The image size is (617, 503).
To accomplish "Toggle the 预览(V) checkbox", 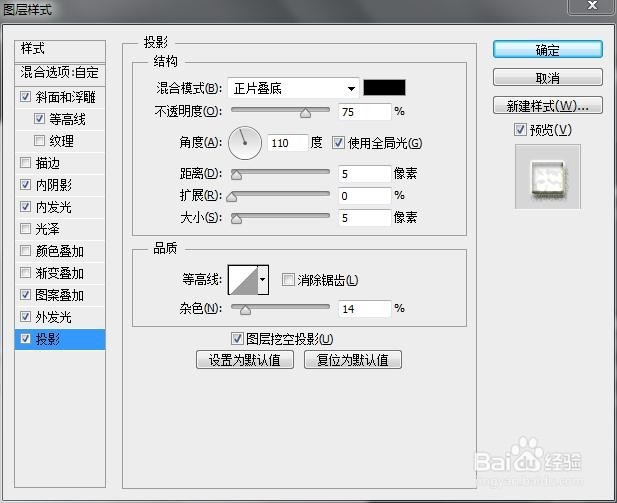I will (520, 129).
